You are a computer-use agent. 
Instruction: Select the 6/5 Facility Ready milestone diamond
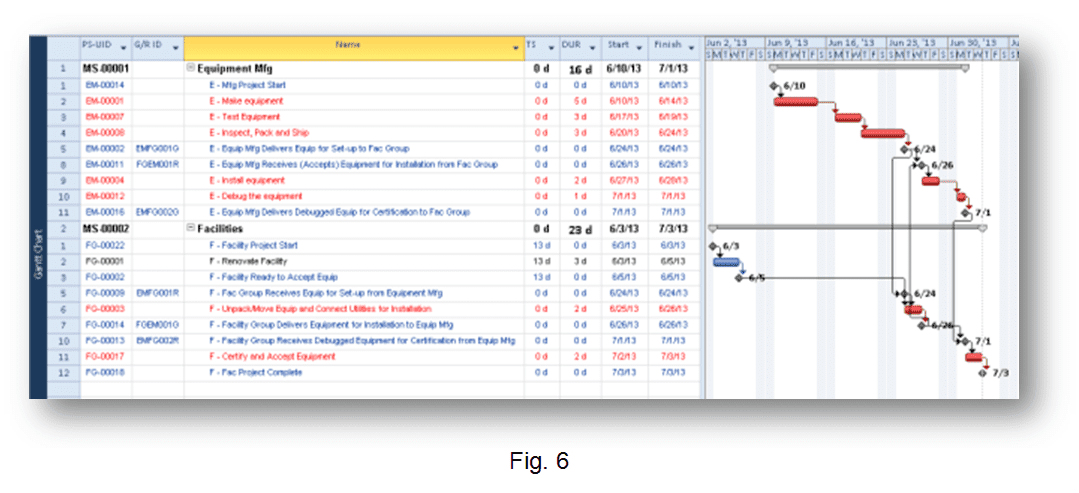click(x=739, y=277)
